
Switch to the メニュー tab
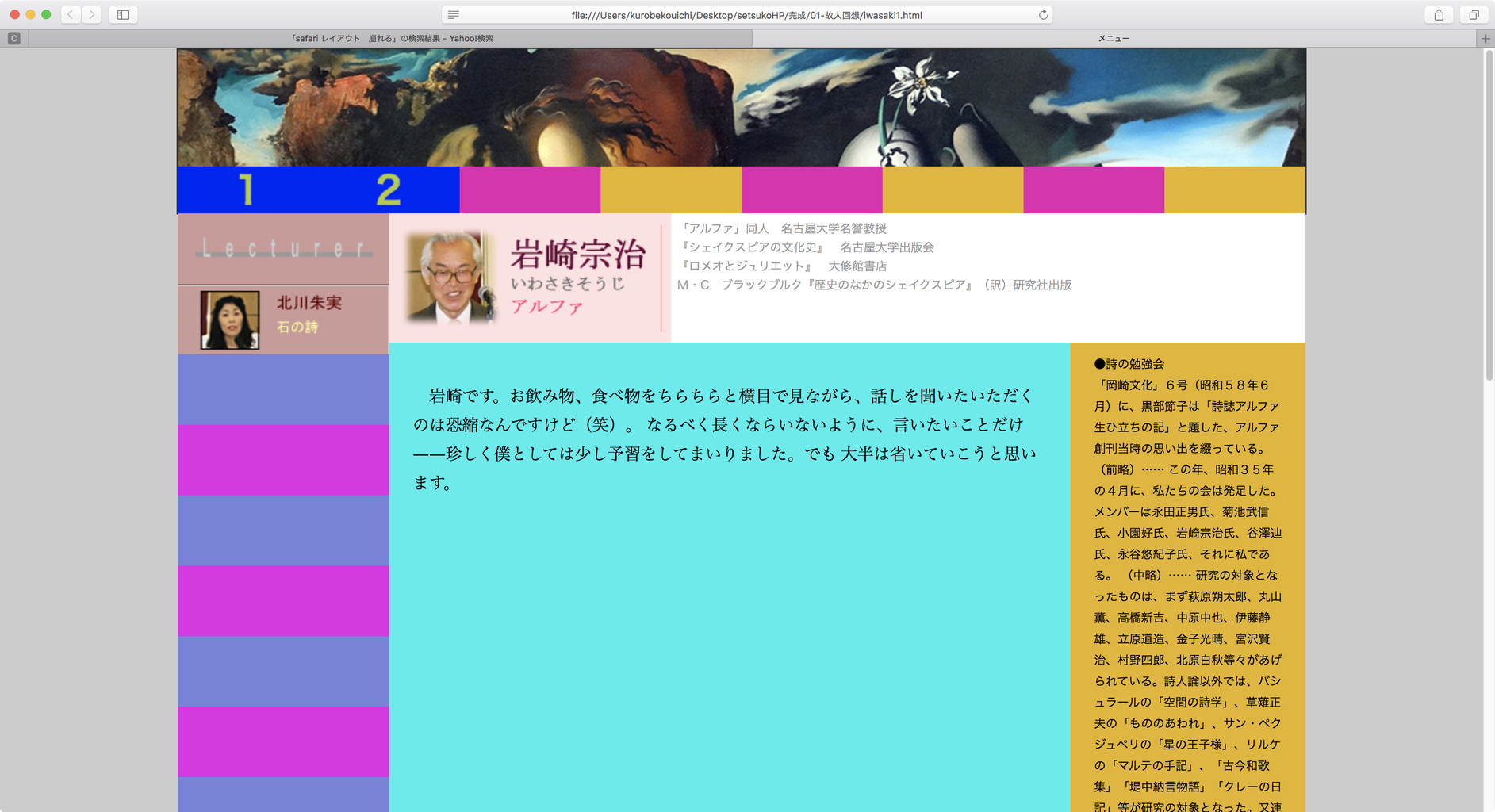point(1114,37)
